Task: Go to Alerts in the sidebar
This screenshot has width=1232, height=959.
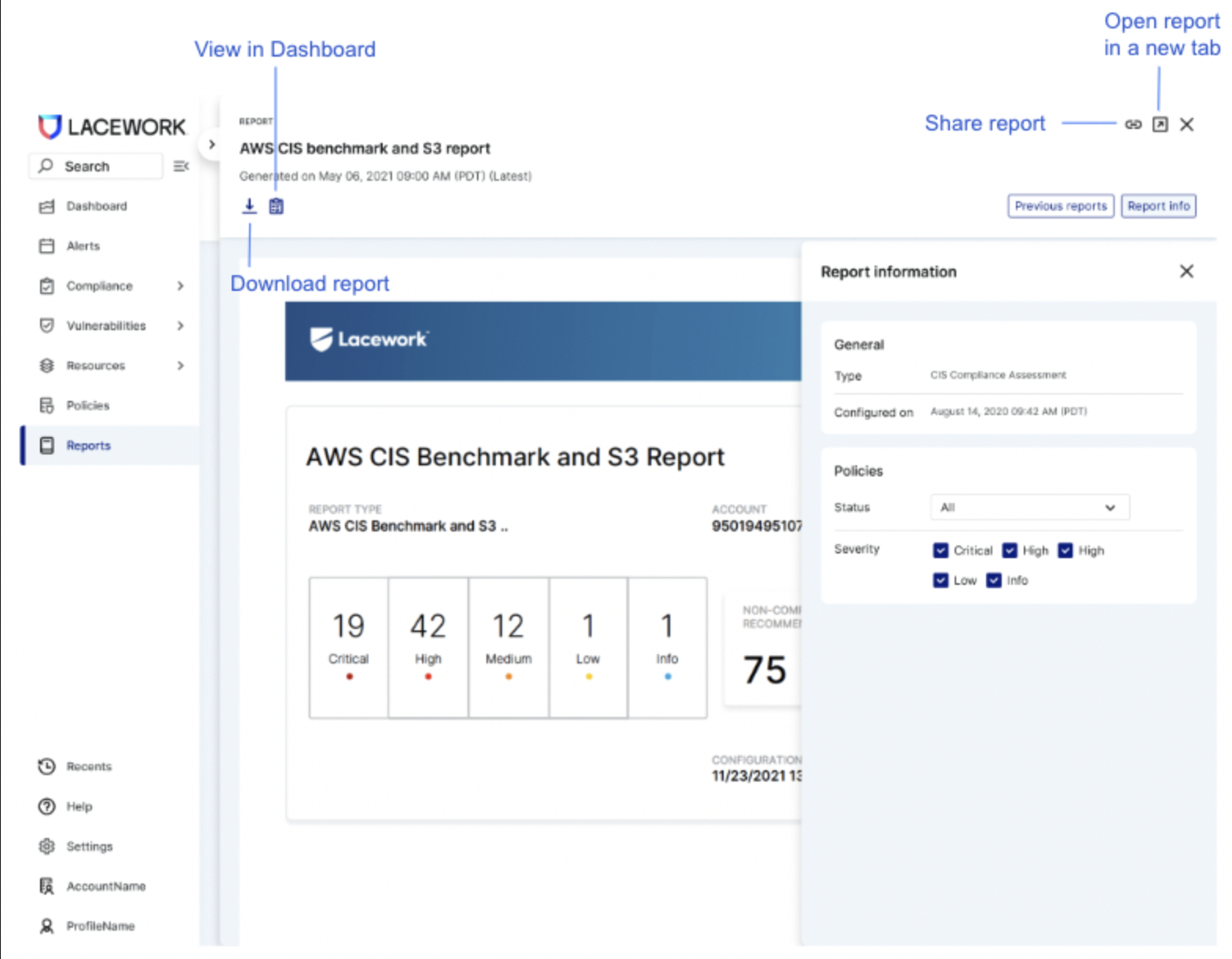Action: (83, 246)
